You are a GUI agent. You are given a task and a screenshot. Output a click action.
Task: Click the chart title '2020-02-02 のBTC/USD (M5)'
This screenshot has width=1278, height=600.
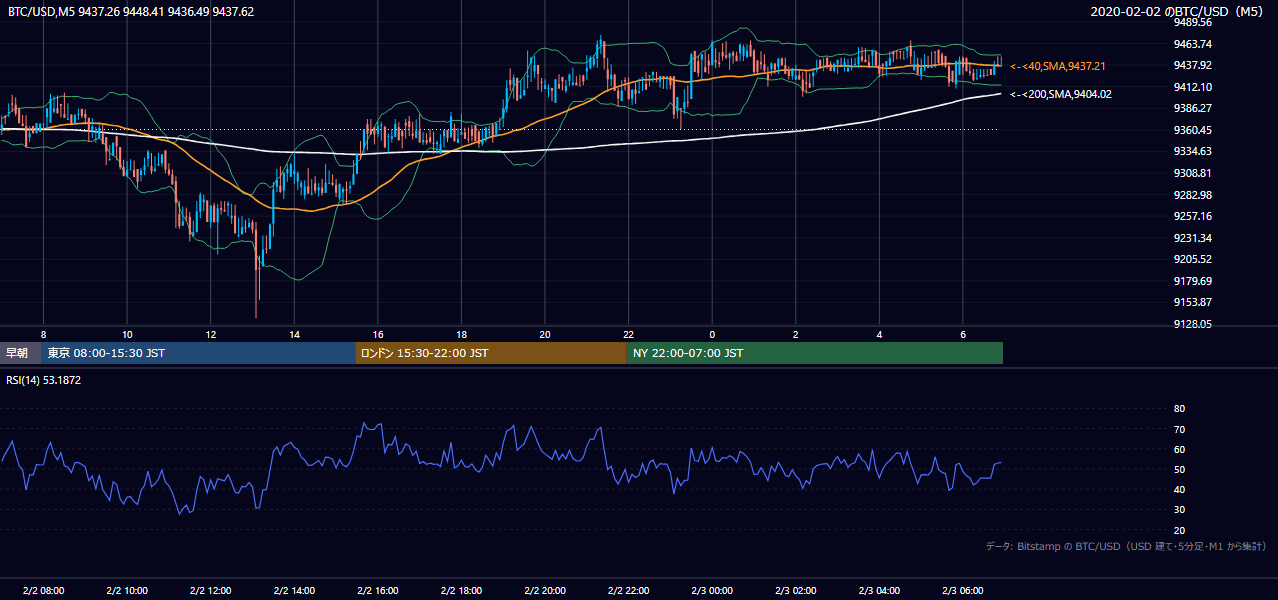[x=1177, y=11]
